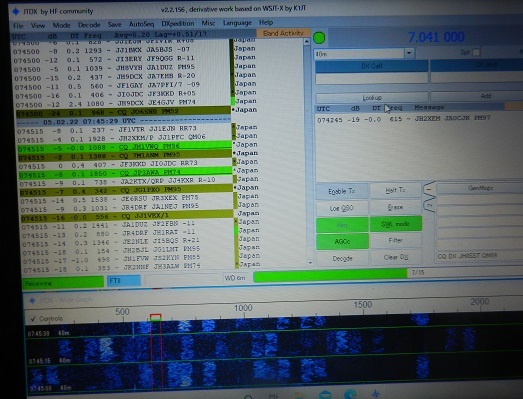Toggle the AGCc button
The height and width of the screenshot is (399, 523).
[x=342, y=241]
